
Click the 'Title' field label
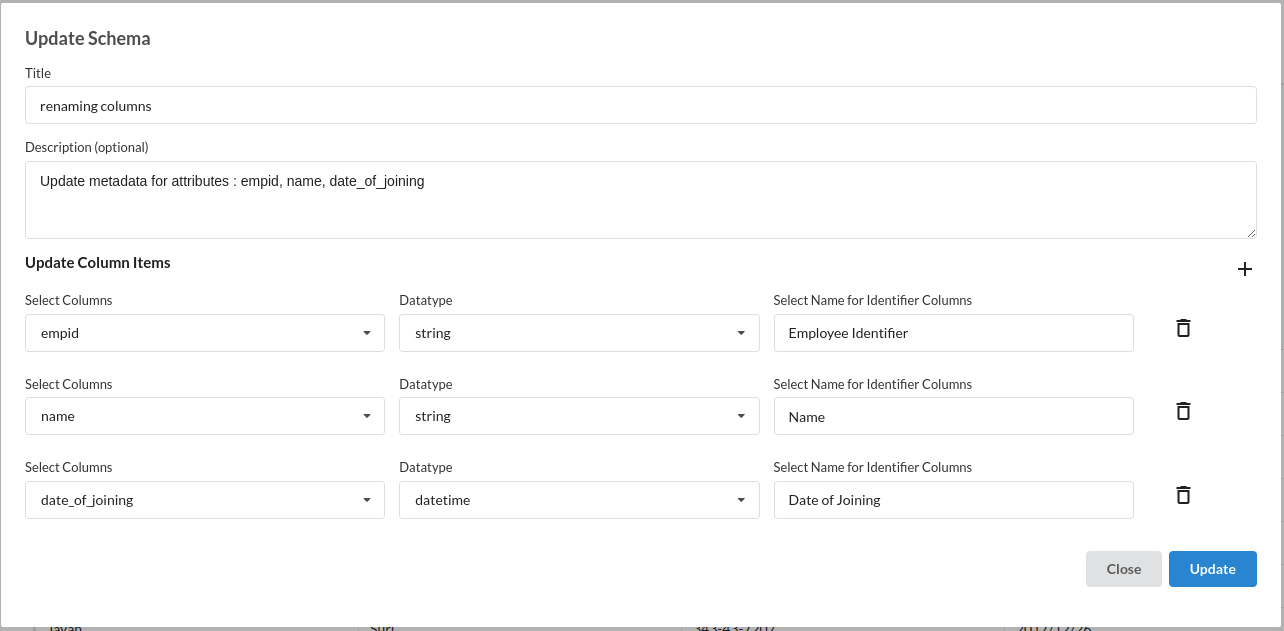tap(38, 73)
